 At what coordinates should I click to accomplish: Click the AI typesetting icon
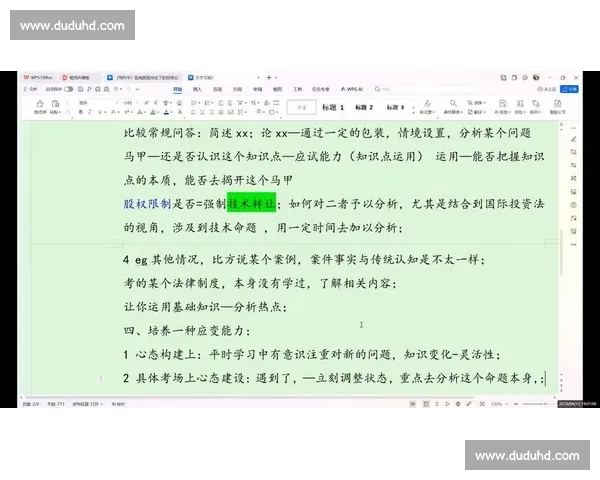[x=502, y=103]
